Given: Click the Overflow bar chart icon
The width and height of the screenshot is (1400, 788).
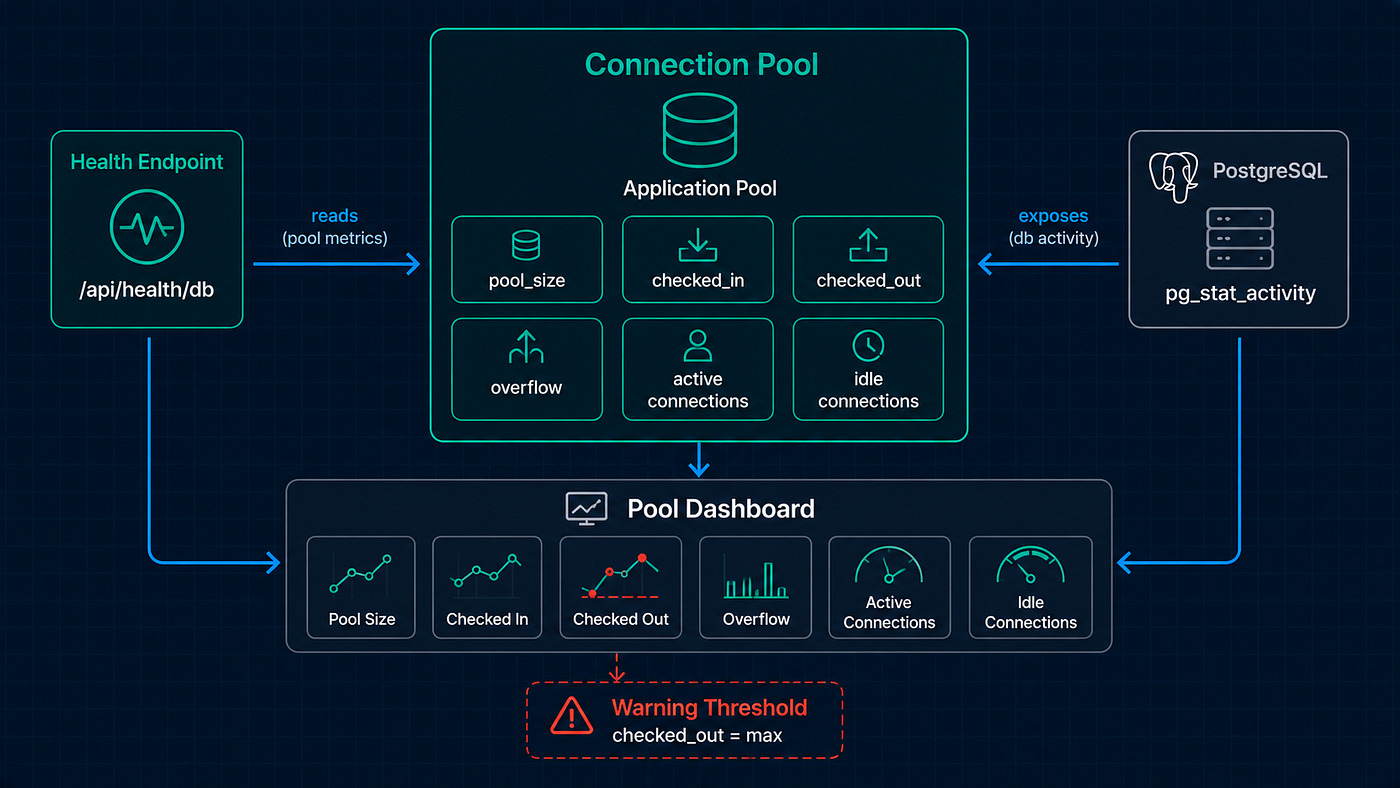Looking at the screenshot, I should tap(755, 578).
